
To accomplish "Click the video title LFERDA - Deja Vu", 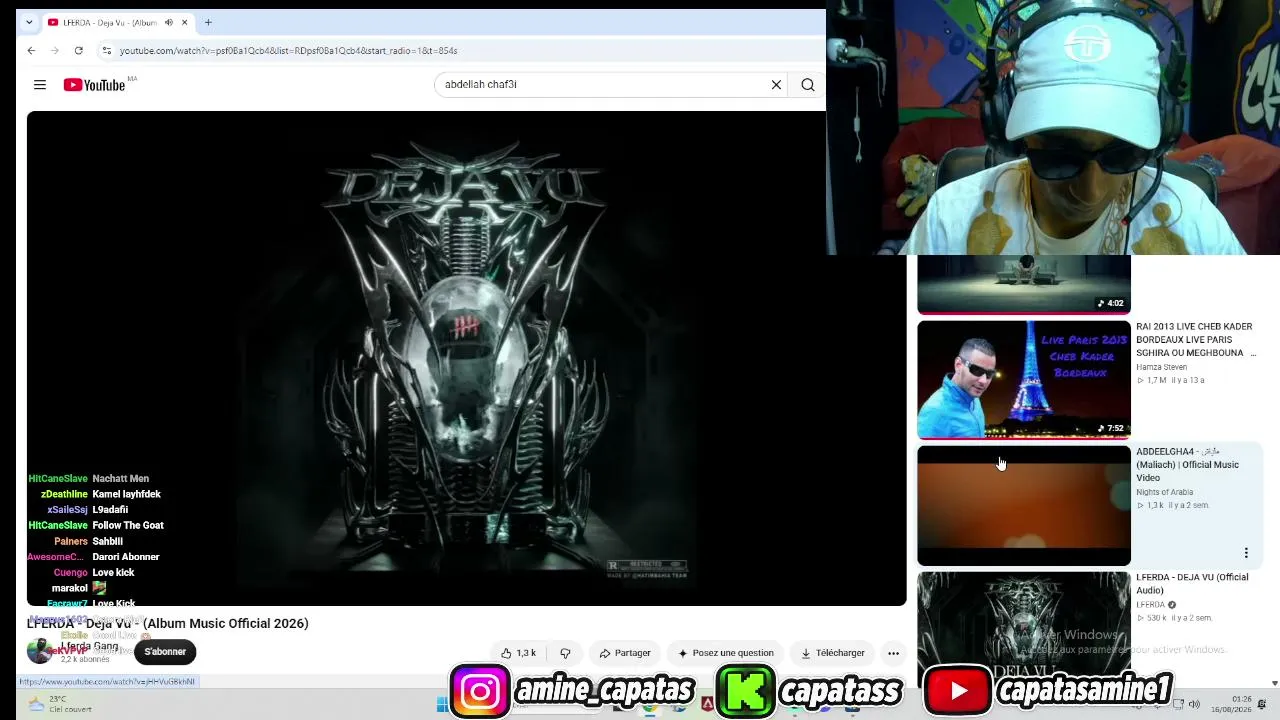I will coord(168,624).
